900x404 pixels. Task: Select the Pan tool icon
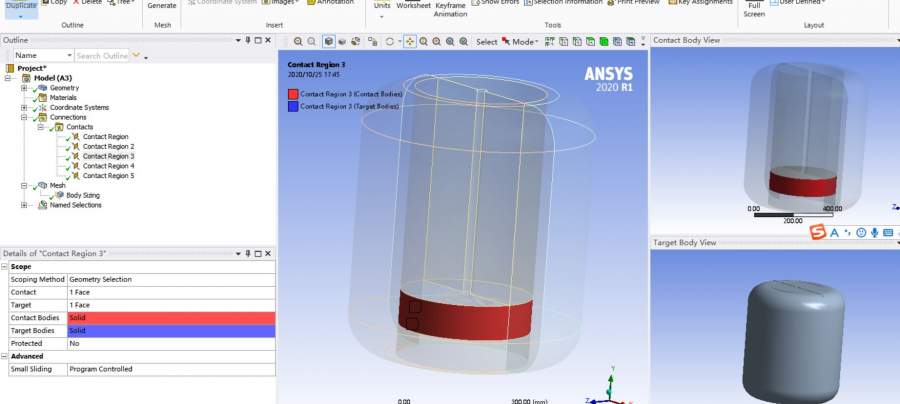tap(409, 42)
